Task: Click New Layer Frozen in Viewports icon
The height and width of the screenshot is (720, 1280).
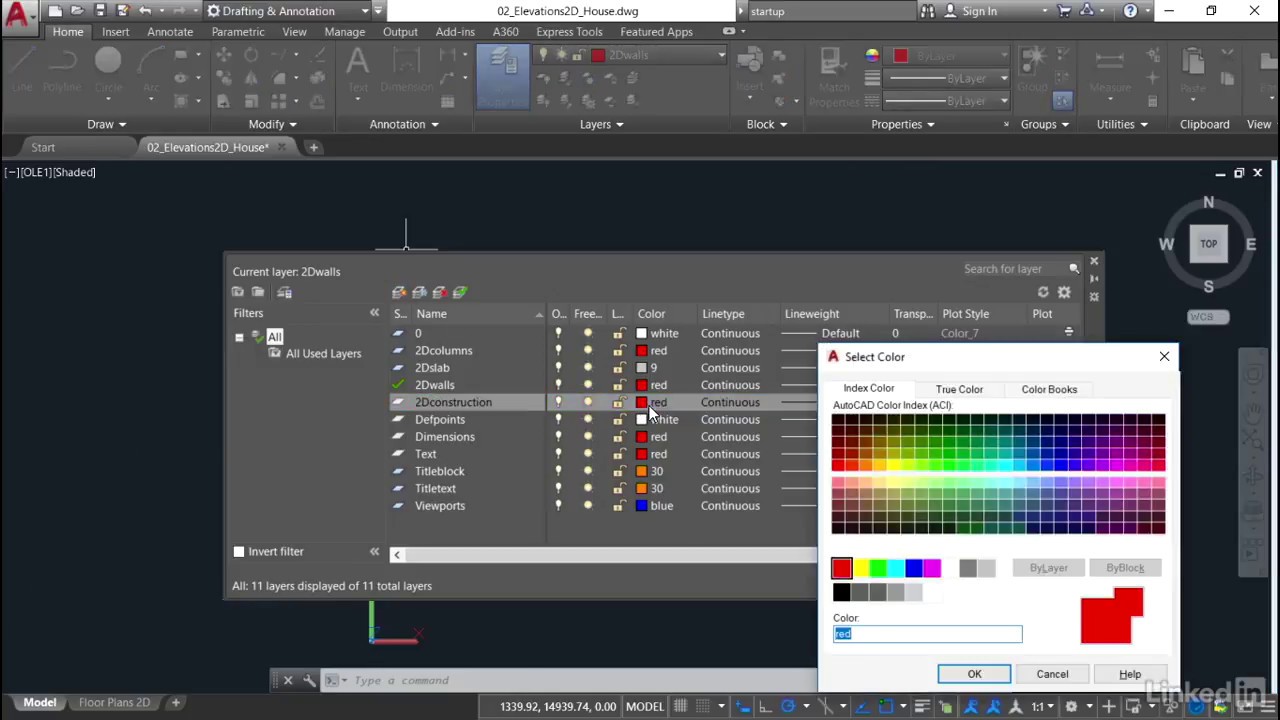Action: click(x=419, y=292)
